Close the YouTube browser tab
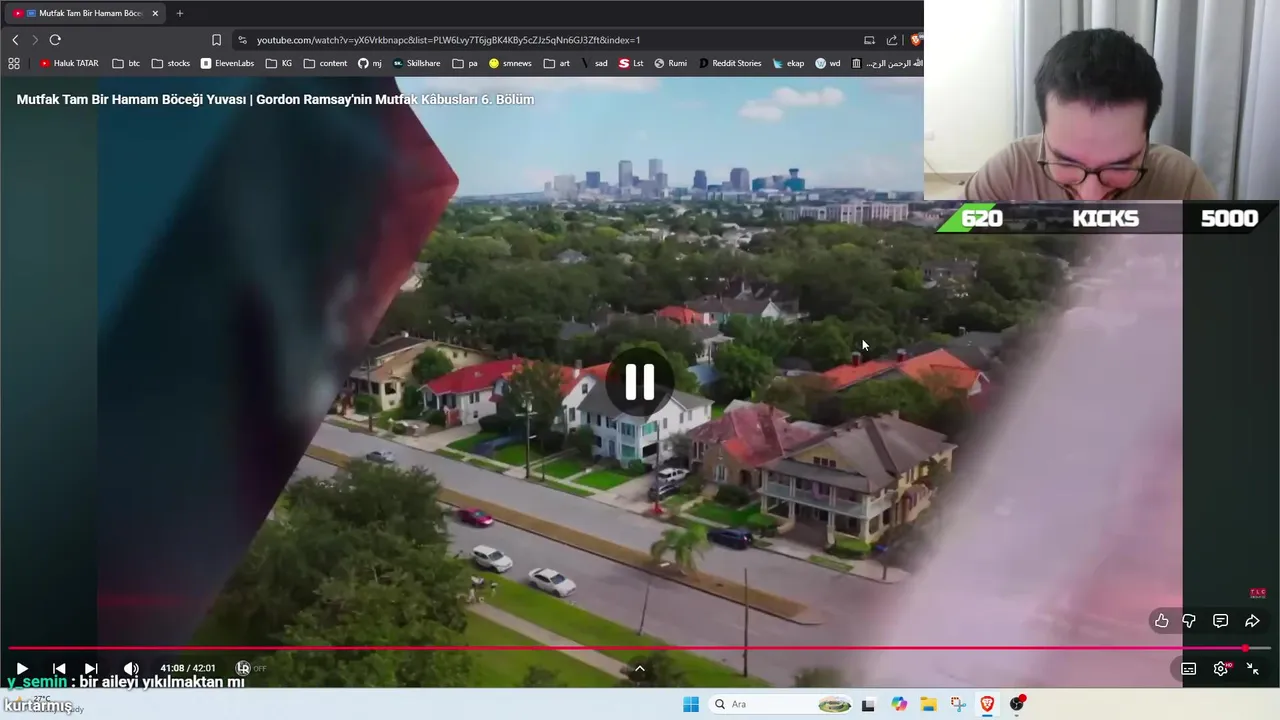This screenshot has width=1280, height=720. click(x=155, y=13)
